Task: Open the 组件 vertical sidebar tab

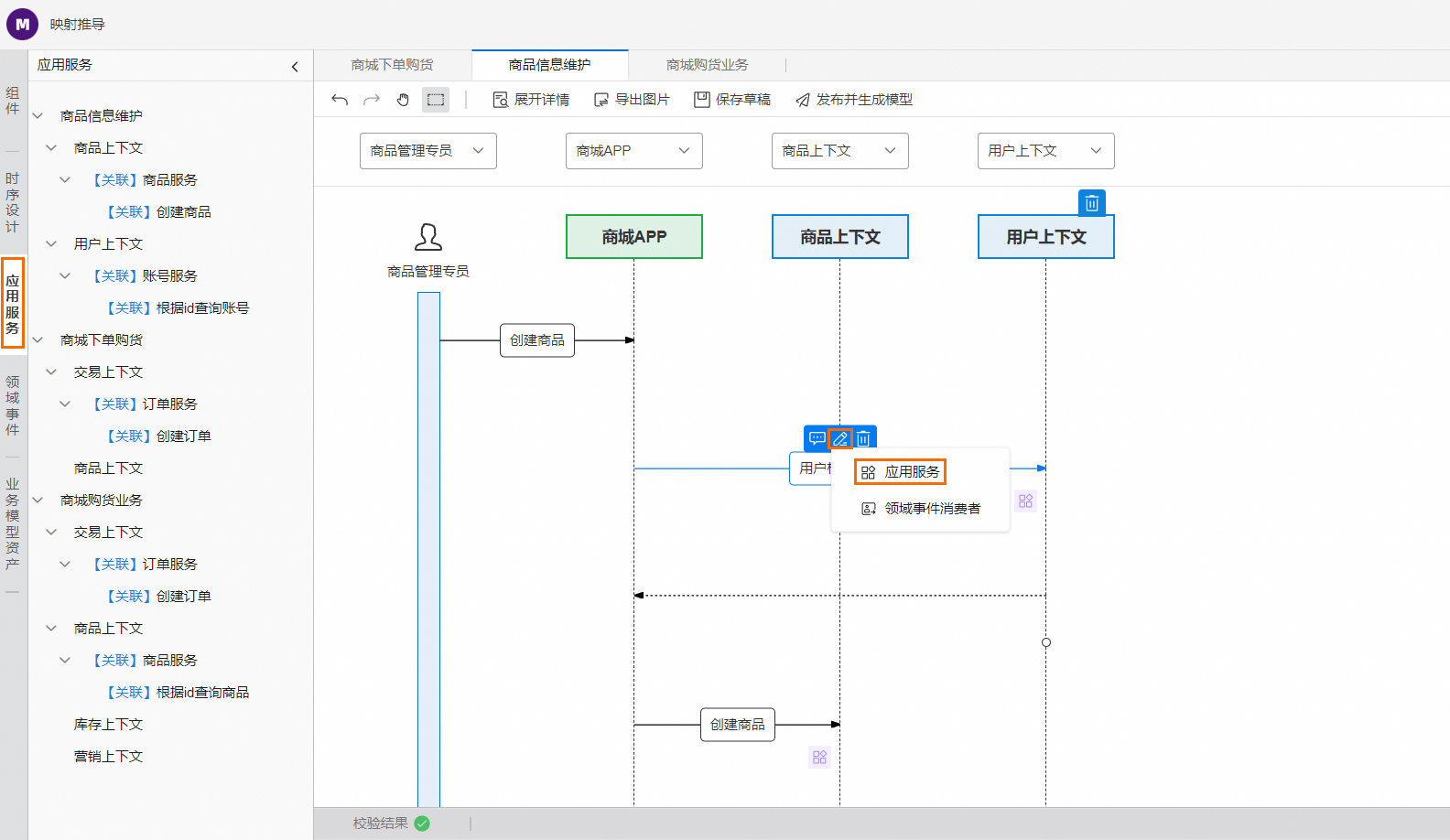Action: (x=13, y=101)
